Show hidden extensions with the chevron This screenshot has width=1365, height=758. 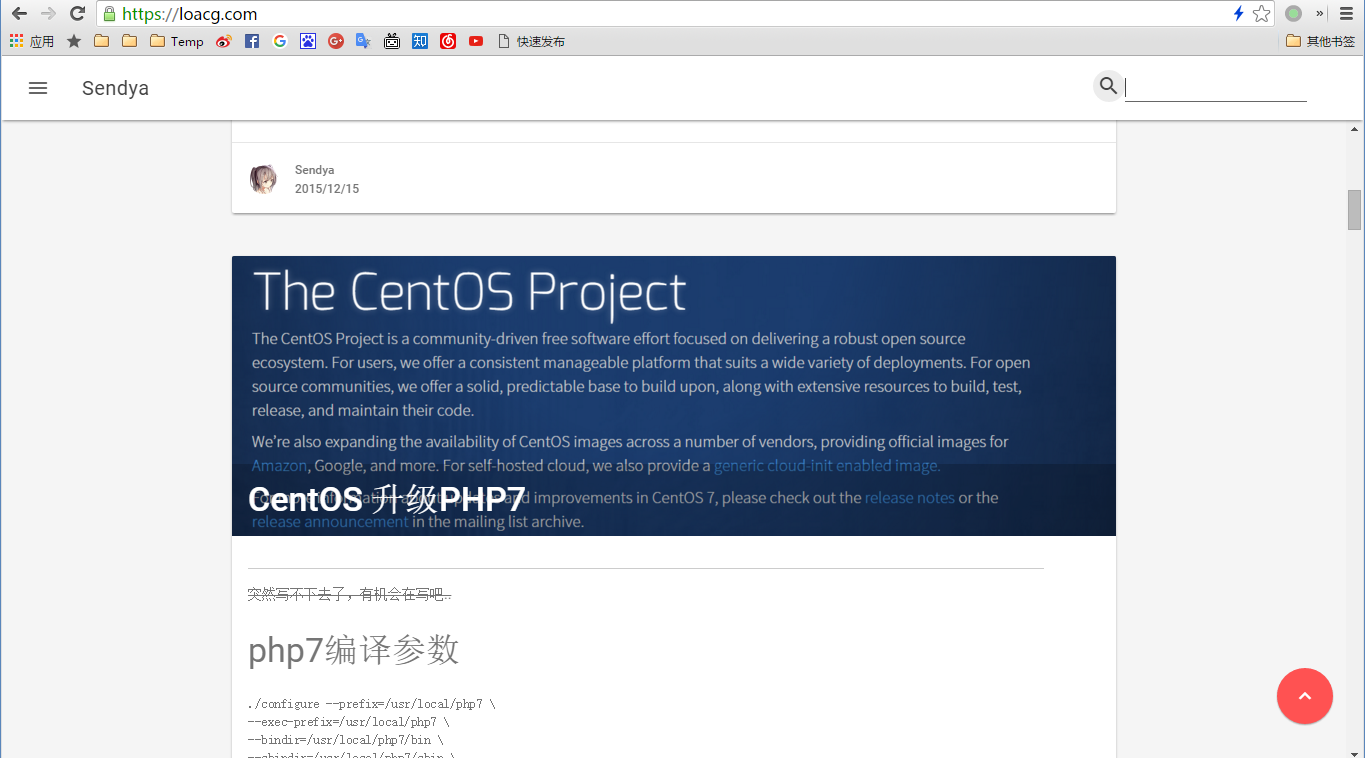coord(1320,14)
